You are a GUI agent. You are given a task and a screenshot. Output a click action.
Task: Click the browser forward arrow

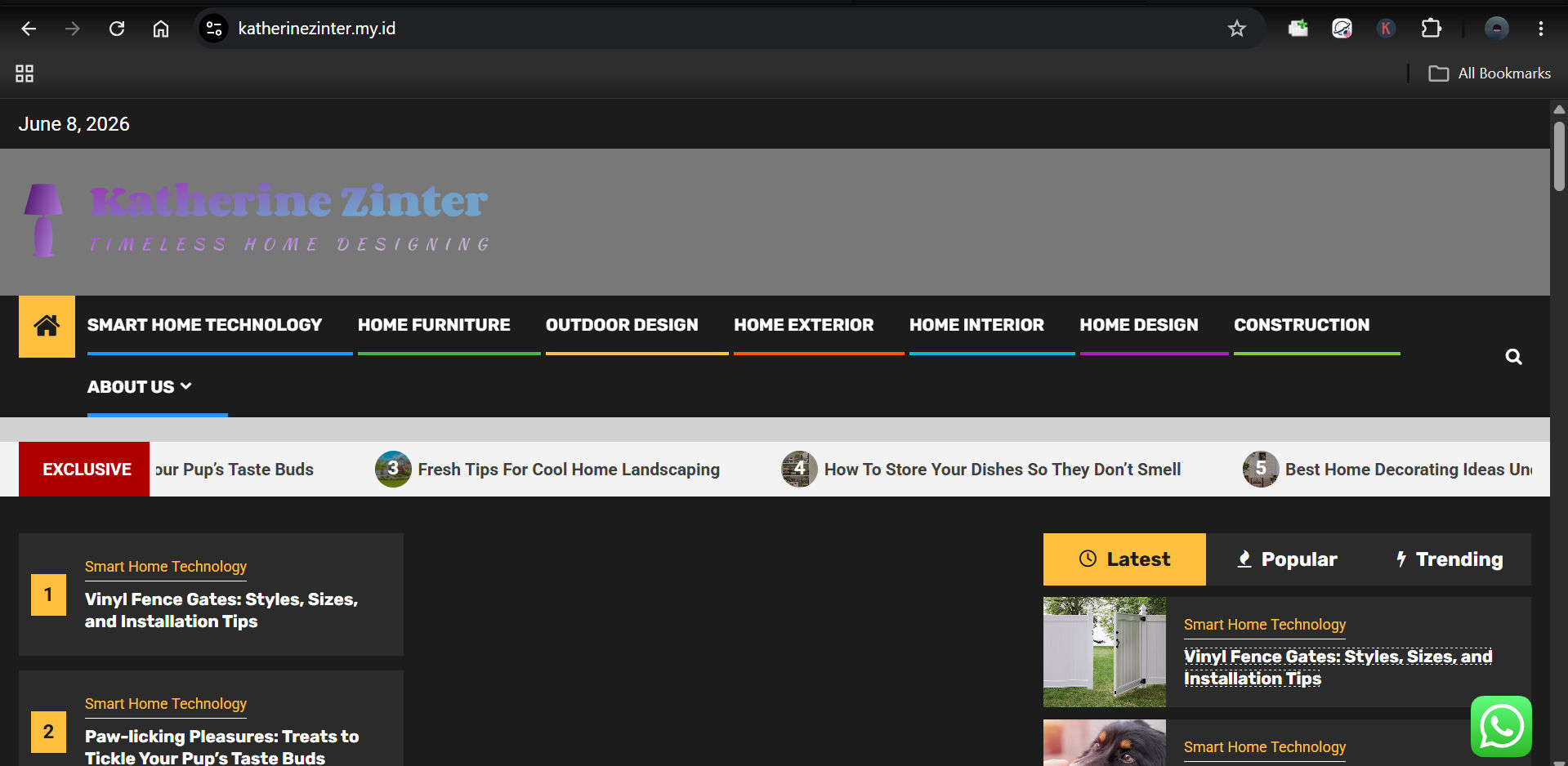(73, 29)
